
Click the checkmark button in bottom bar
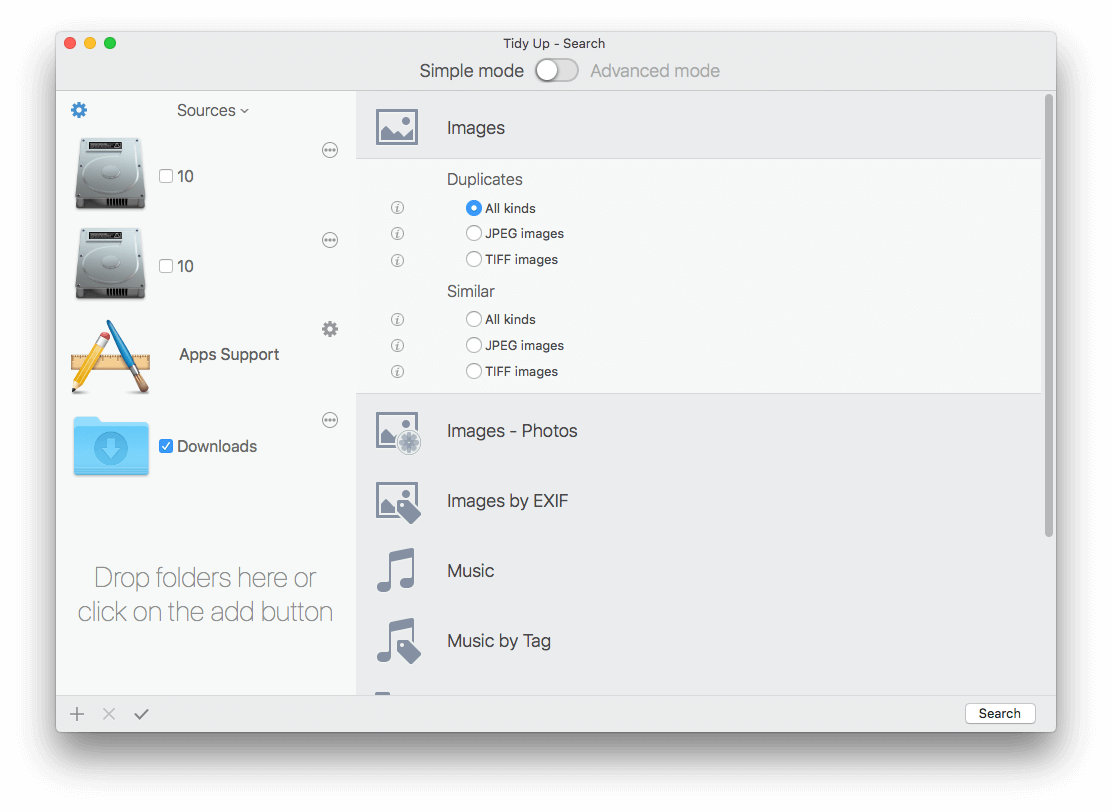(x=141, y=714)
